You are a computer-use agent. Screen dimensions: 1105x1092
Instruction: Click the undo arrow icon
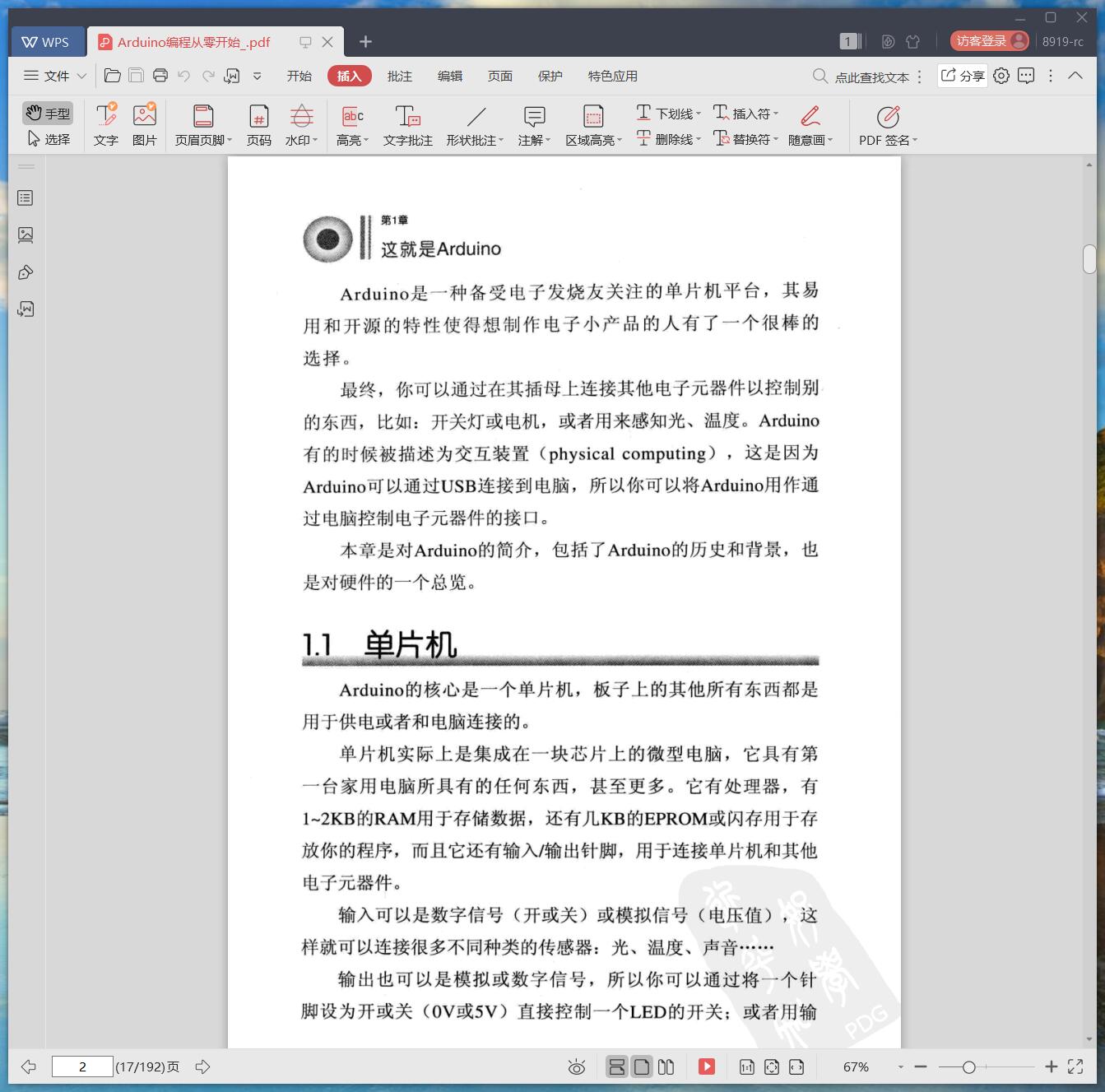[184, 76]
